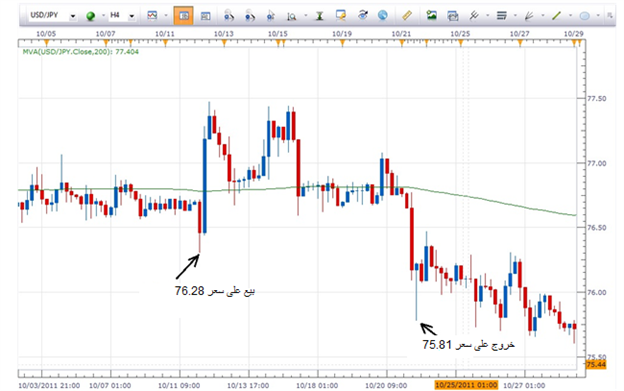Select the blue globe icon
Viewport: 624px width, 391px height.
pyautogui.click(x=382, y=16)
